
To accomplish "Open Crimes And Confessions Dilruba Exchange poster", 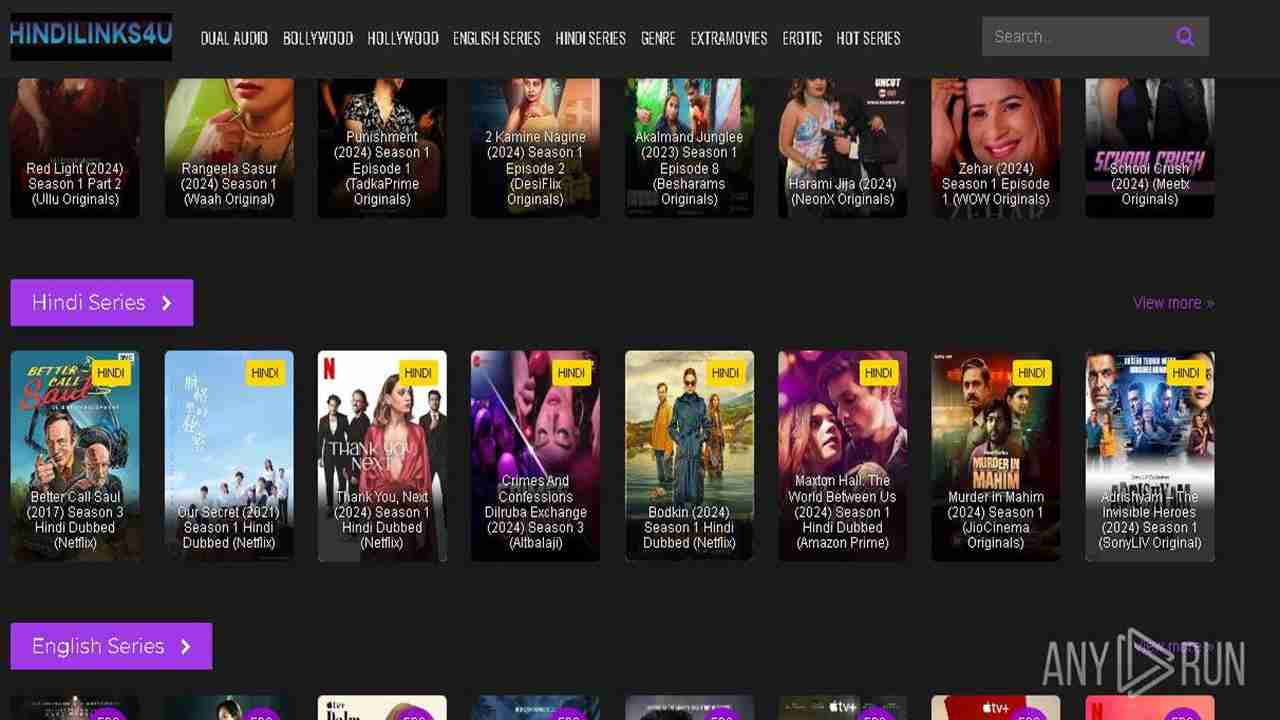I will (x=536, y=456).
